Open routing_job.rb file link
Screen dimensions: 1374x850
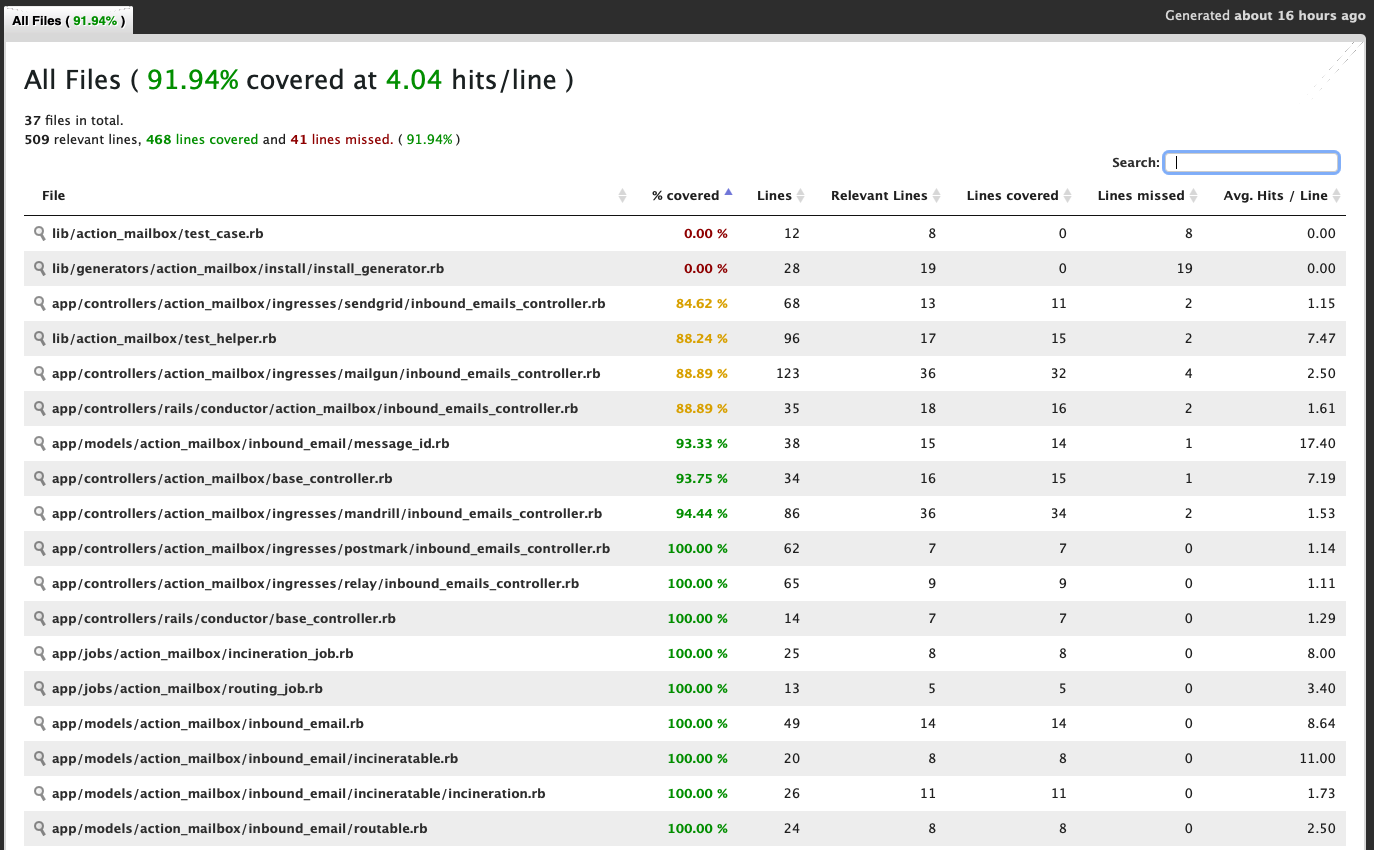click(x=187, y=688)
